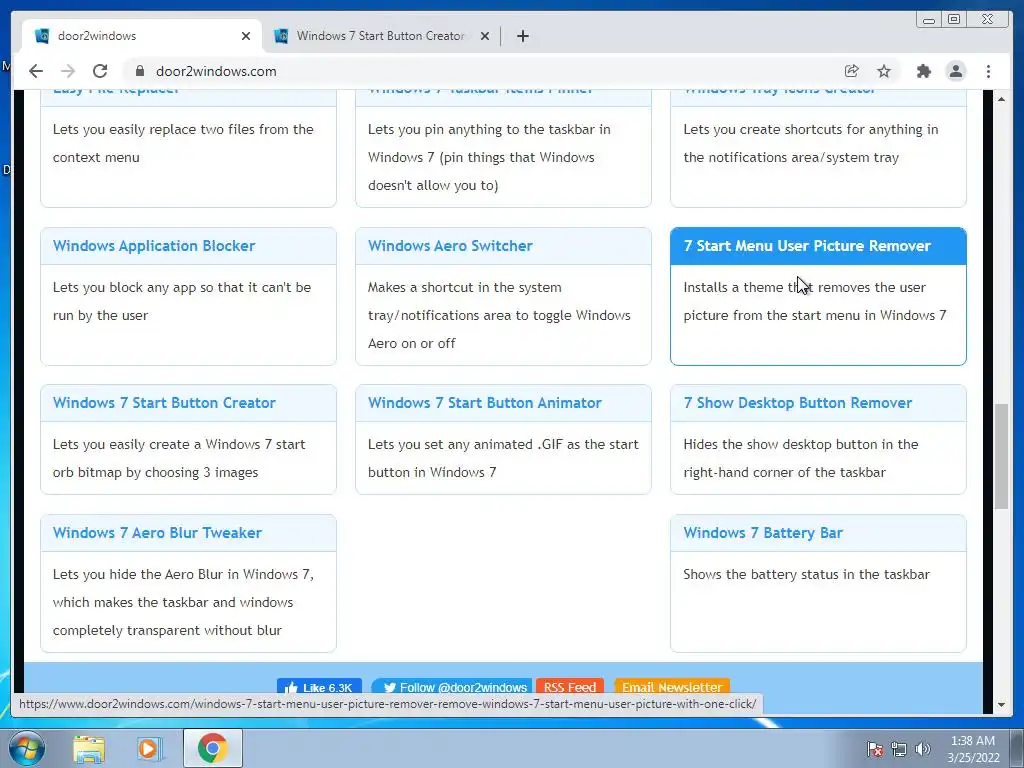The height and width of the screenshot is (768, 1024).
Task: Click 'Shows the battery status' description
Action: [x=807, y=574]
